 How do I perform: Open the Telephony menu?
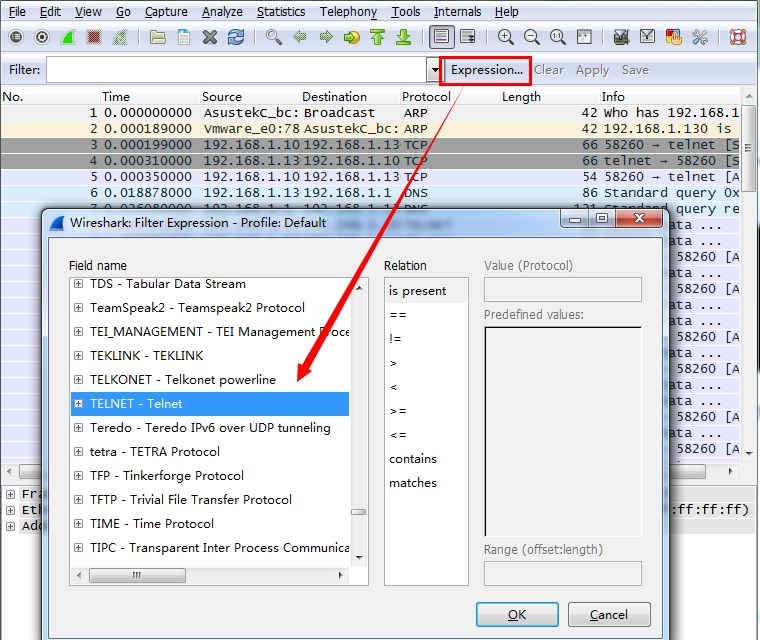click(348, 12)
